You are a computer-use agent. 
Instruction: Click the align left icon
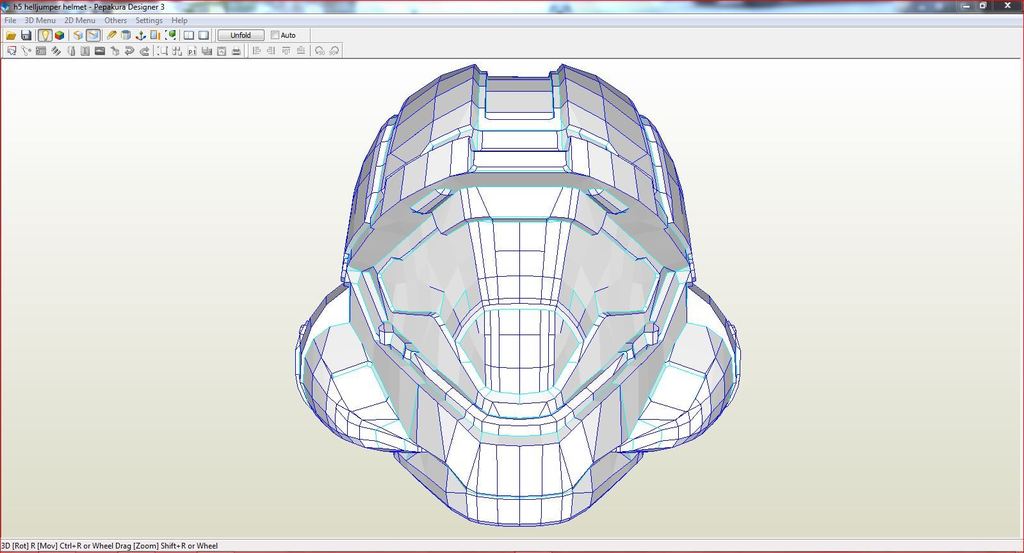pos(256,51)
